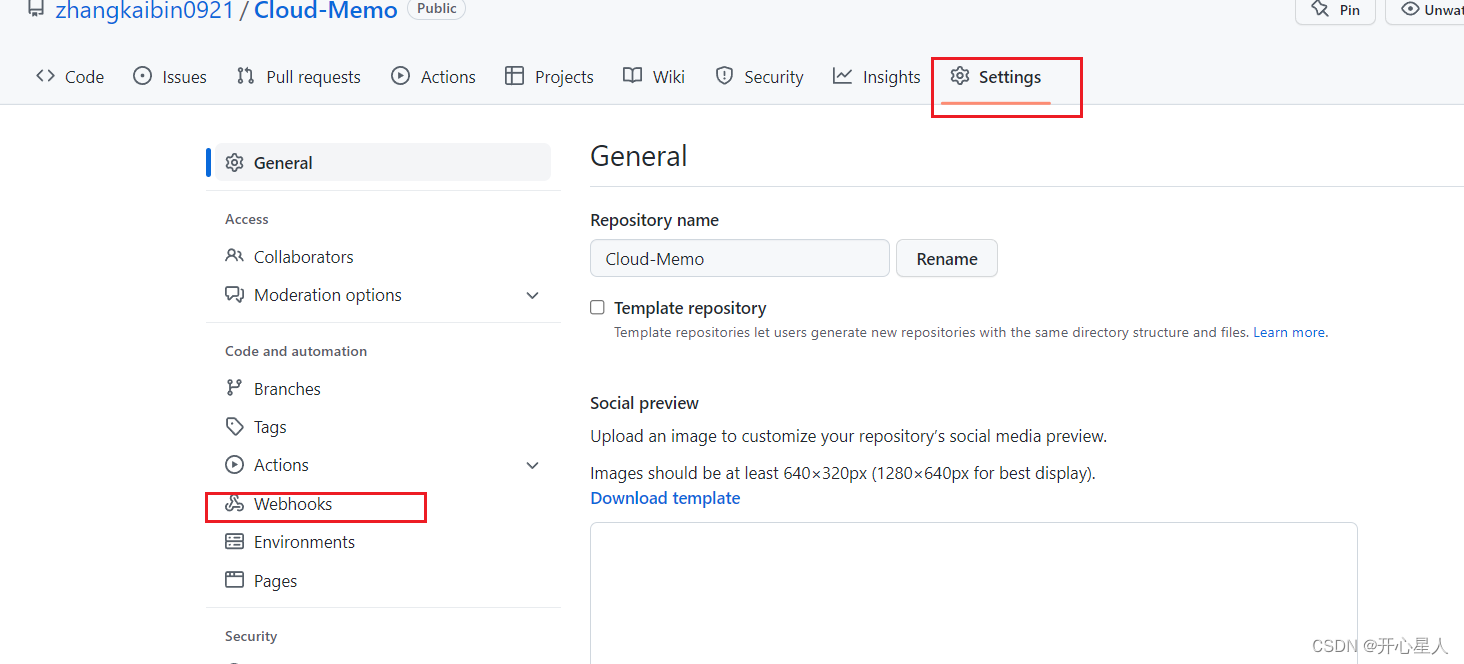This screenshot has width=1464, height=664.
Task: Click the Rename button
Action: (x=947, y=258)
